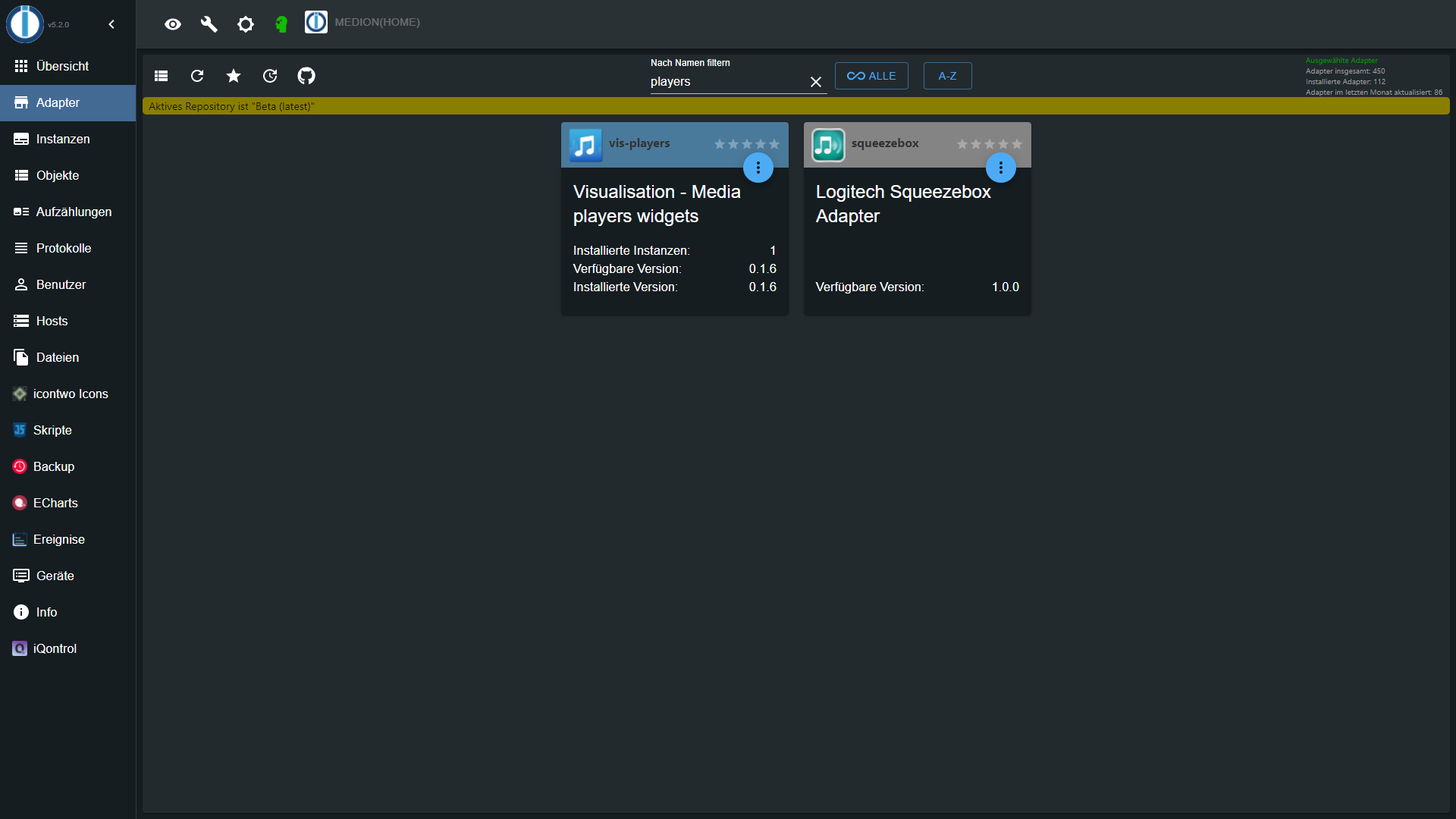The width and height of the screenshot is (1456, 819).
Task: Clear the players filter text
Action: click(x=816, y=82)
